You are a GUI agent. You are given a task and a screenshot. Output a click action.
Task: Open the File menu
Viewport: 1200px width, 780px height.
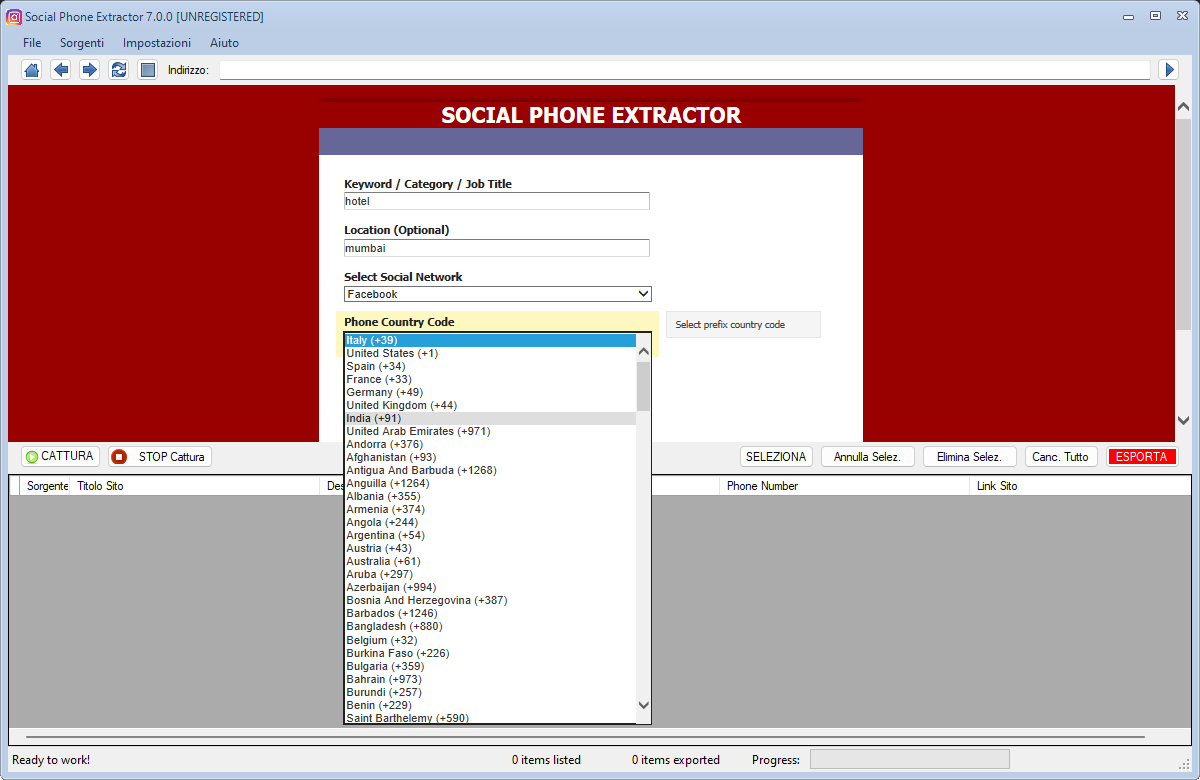tap(32, 43)
